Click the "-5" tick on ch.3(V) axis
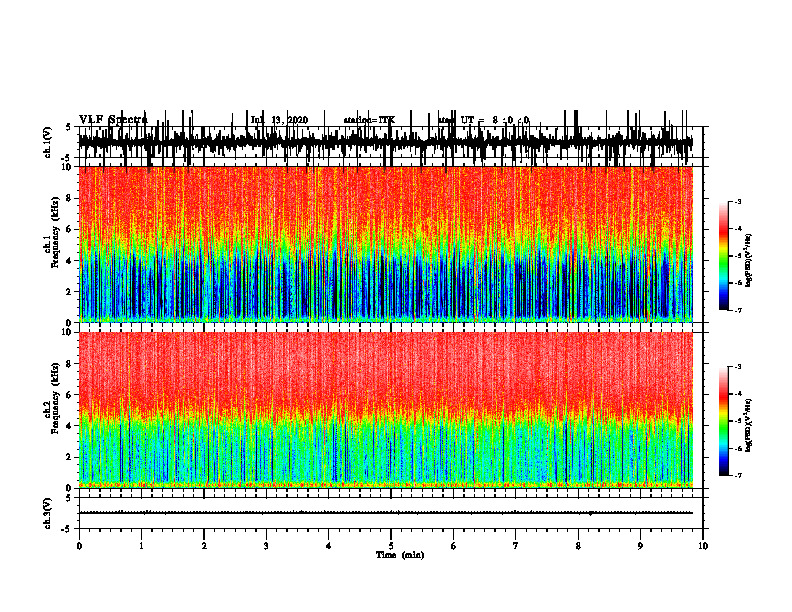 click(x=68, y=529)
